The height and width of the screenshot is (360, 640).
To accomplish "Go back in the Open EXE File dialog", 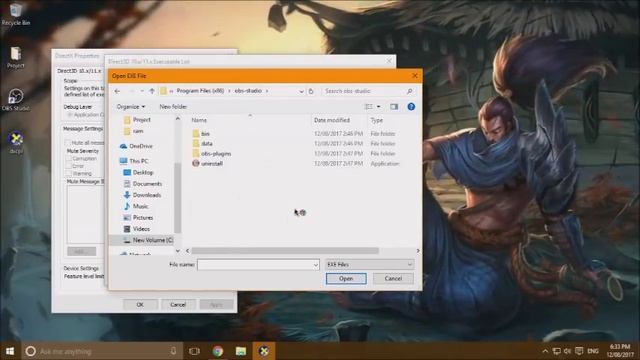I will 118,91.
